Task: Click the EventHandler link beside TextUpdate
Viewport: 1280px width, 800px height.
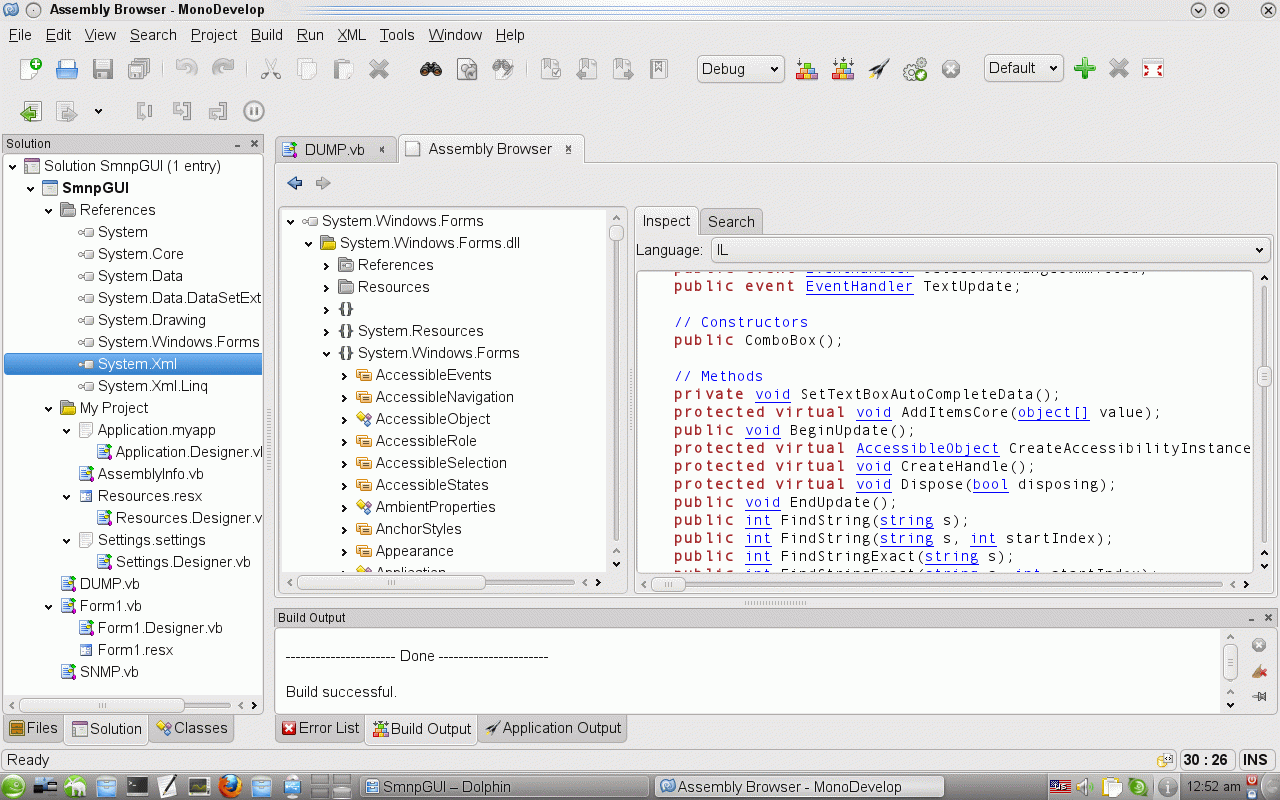Action: tap(859, 286)
